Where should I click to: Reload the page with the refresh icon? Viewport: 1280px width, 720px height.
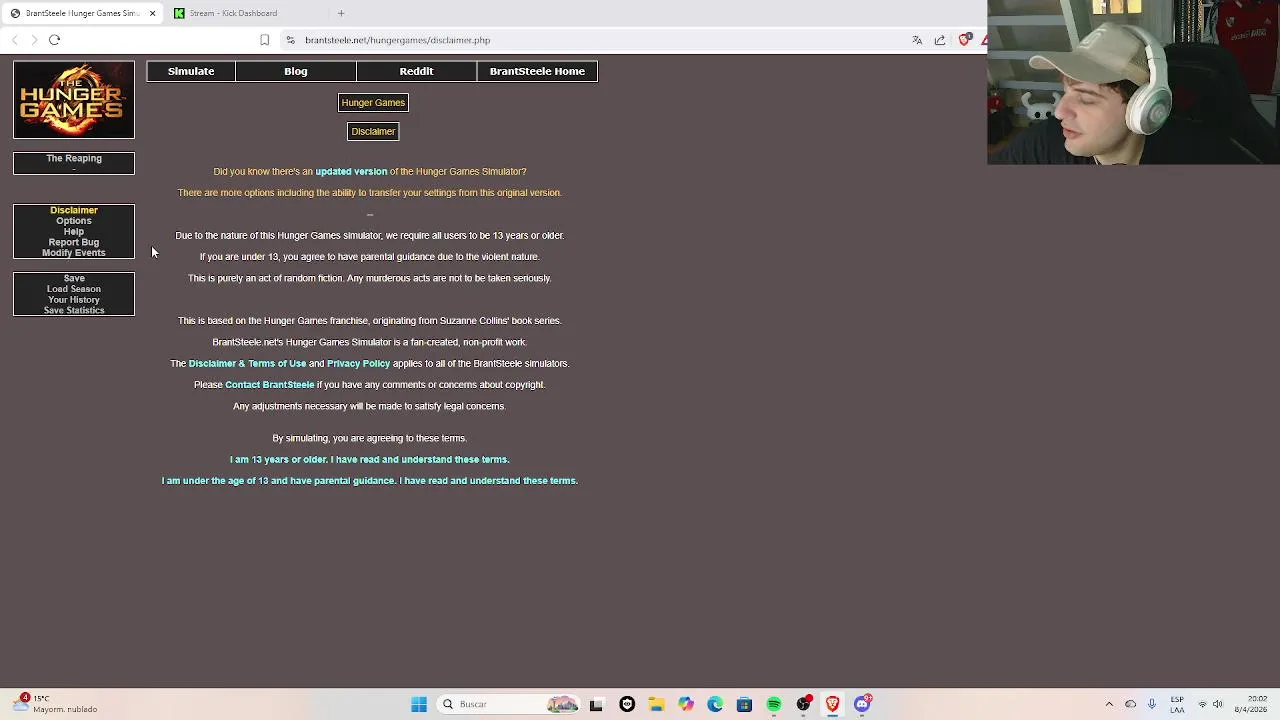[54, 40]
